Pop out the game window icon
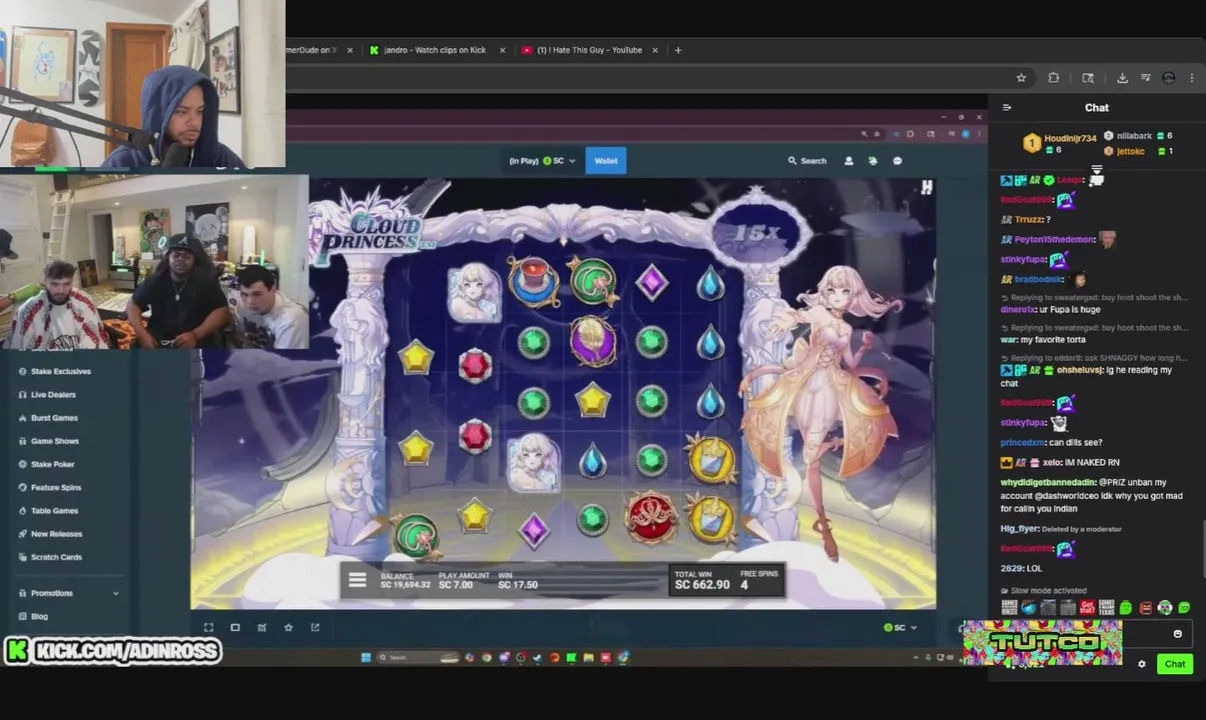Image resolution: width=1206 pixels, height=720 pixels. point(315,627)
